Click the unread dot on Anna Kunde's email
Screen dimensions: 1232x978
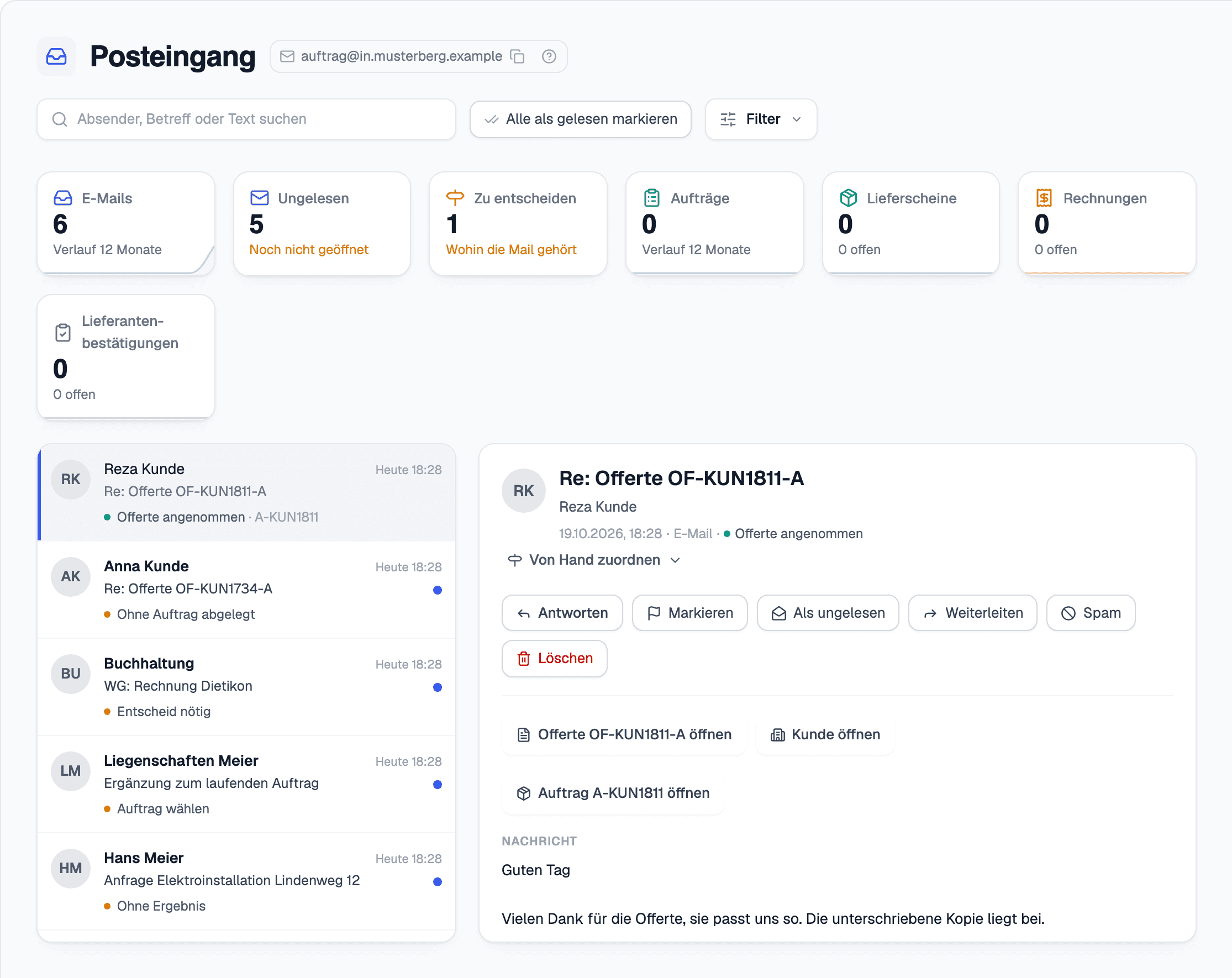[x=437, y=590]
